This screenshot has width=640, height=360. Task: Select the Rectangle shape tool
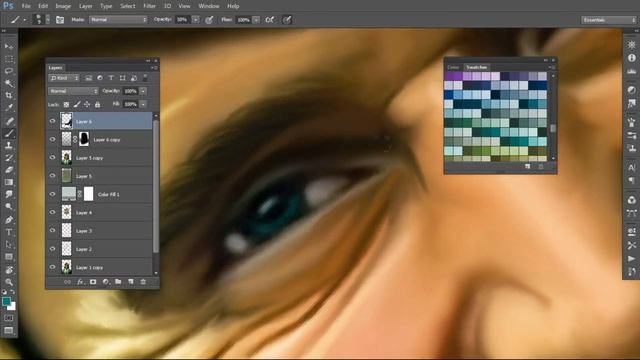9,257
